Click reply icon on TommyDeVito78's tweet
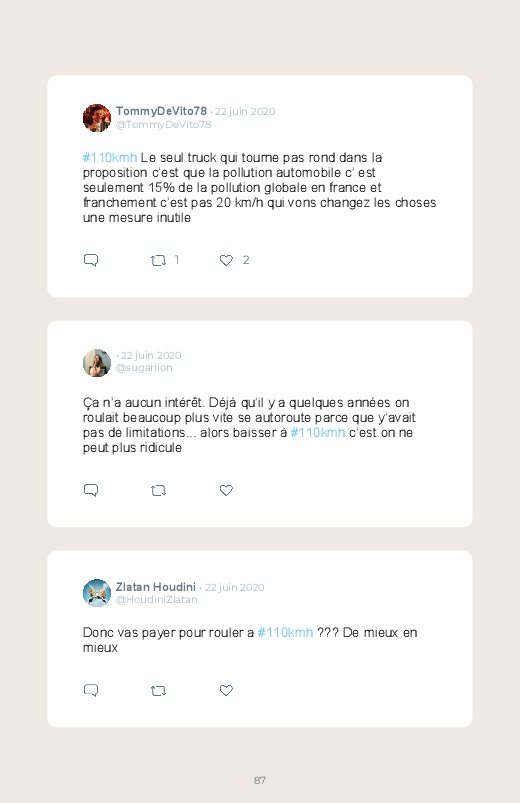 (x=91, y=260)
